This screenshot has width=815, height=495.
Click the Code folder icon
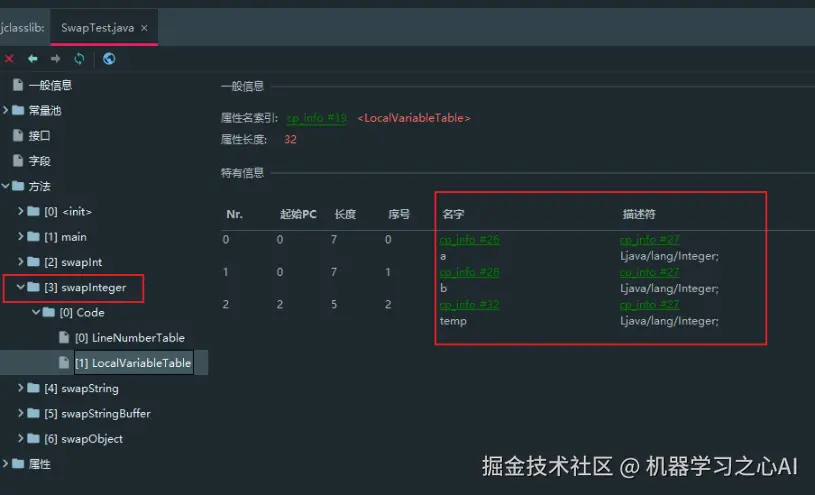point(48,312)
